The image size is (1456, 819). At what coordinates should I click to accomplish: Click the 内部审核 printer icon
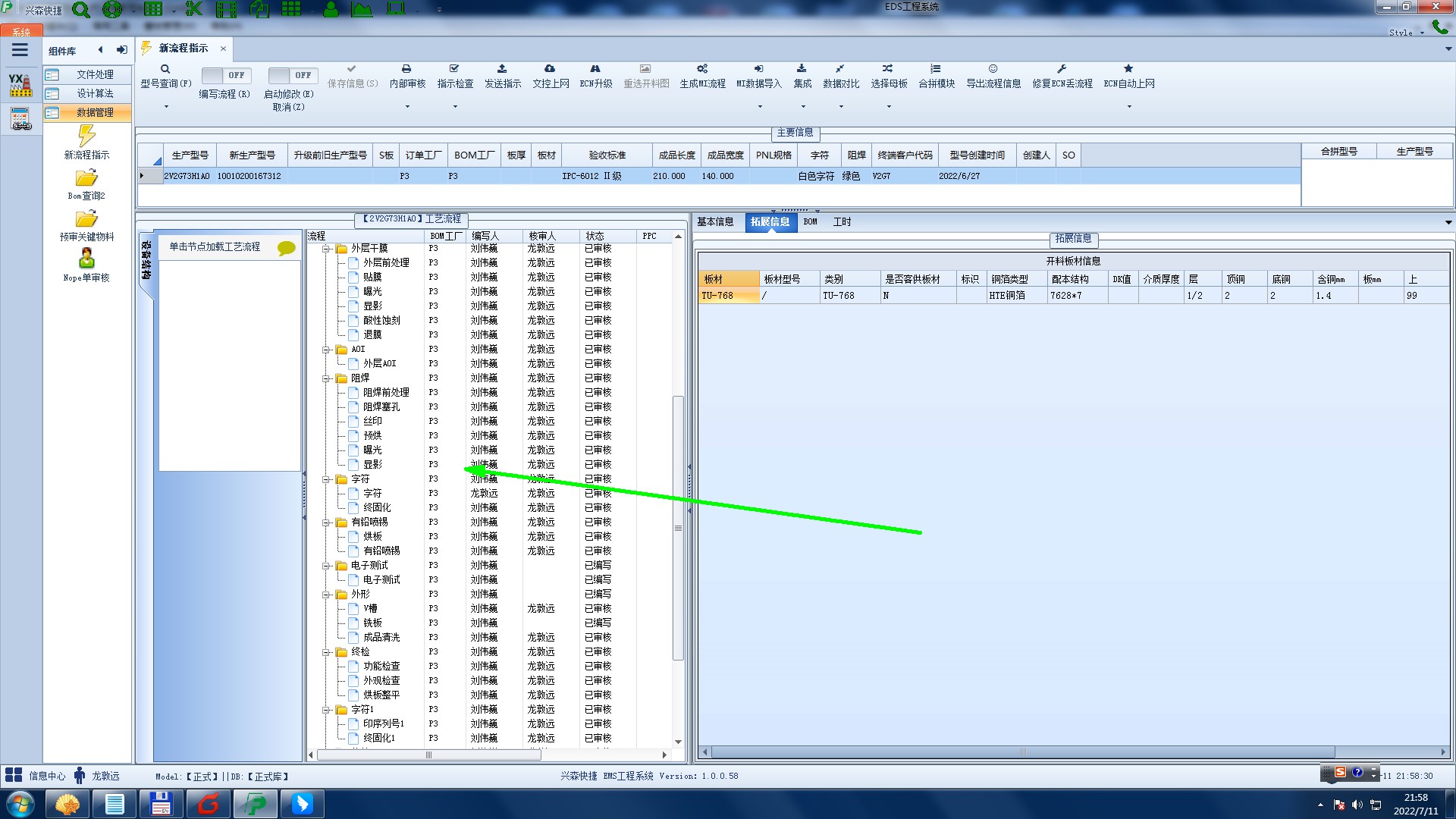[406, 69]
